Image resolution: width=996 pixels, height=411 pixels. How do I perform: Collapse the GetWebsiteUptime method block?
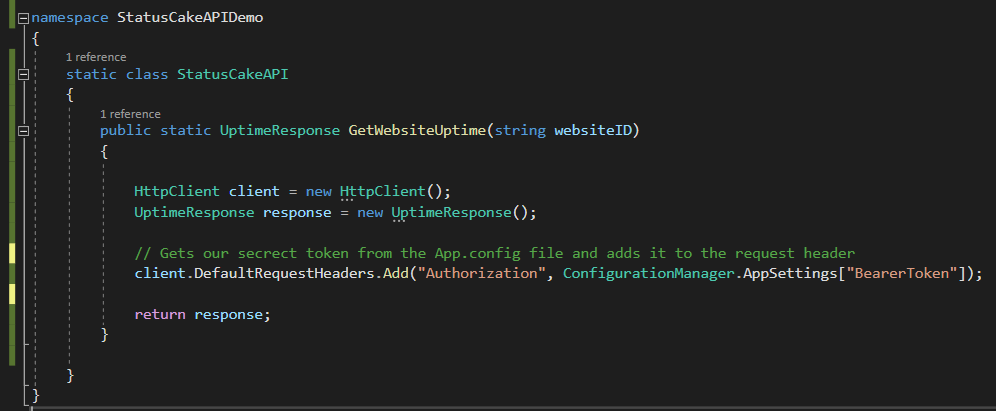[x=24, y=131]
